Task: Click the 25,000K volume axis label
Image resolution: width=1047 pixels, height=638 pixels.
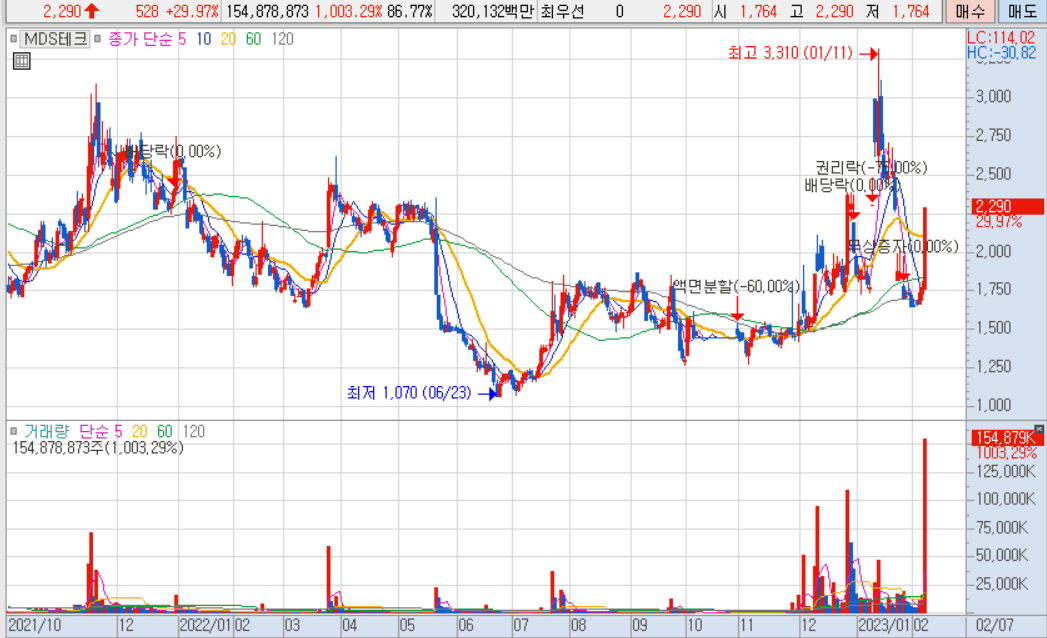Action: pyautogui.click(x=1001, y=585)
